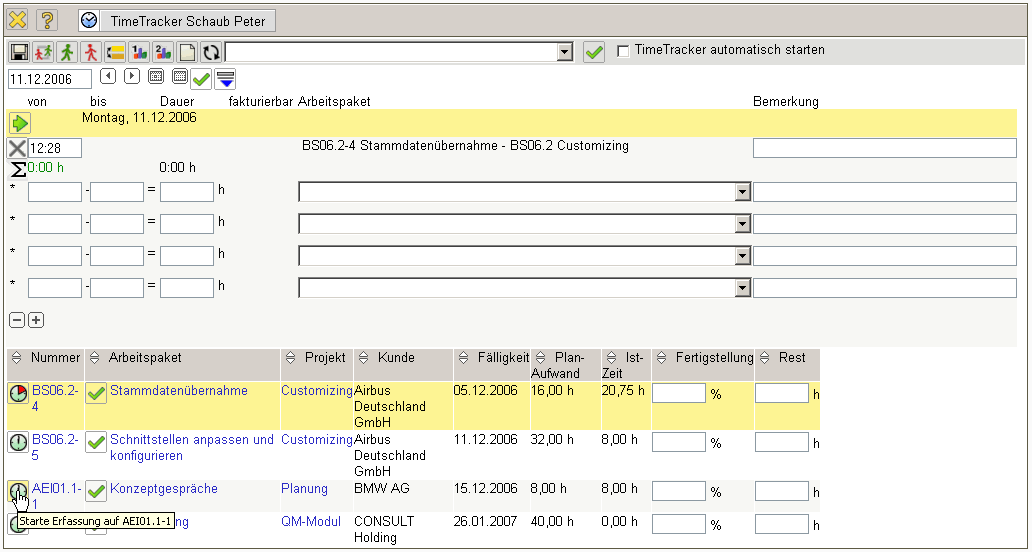Click the date field showing 11.12.2006
This screenshot has width=1032, height=552.
tap(49, 78)
